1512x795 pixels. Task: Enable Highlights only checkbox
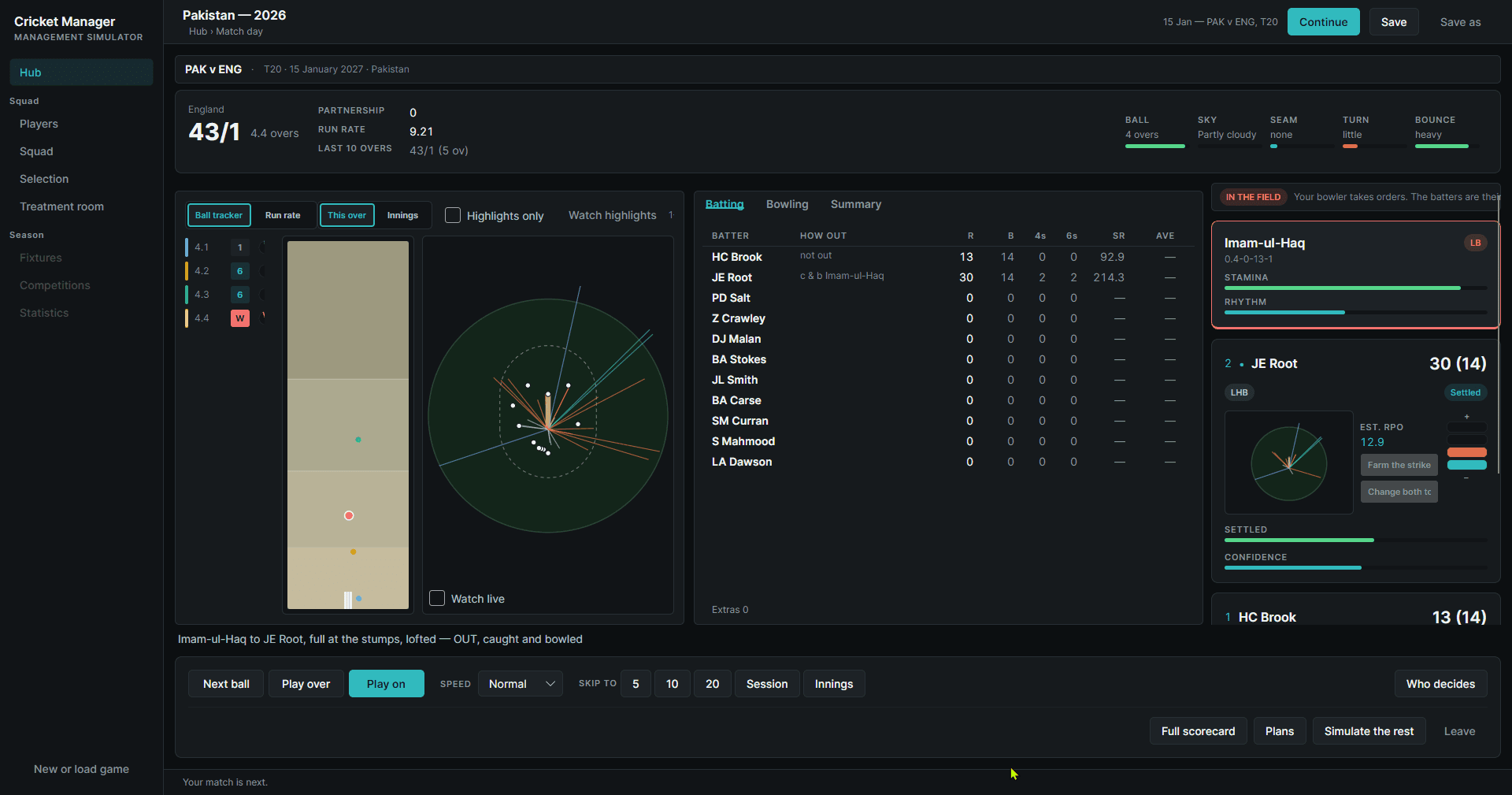[x=453, y=215]
